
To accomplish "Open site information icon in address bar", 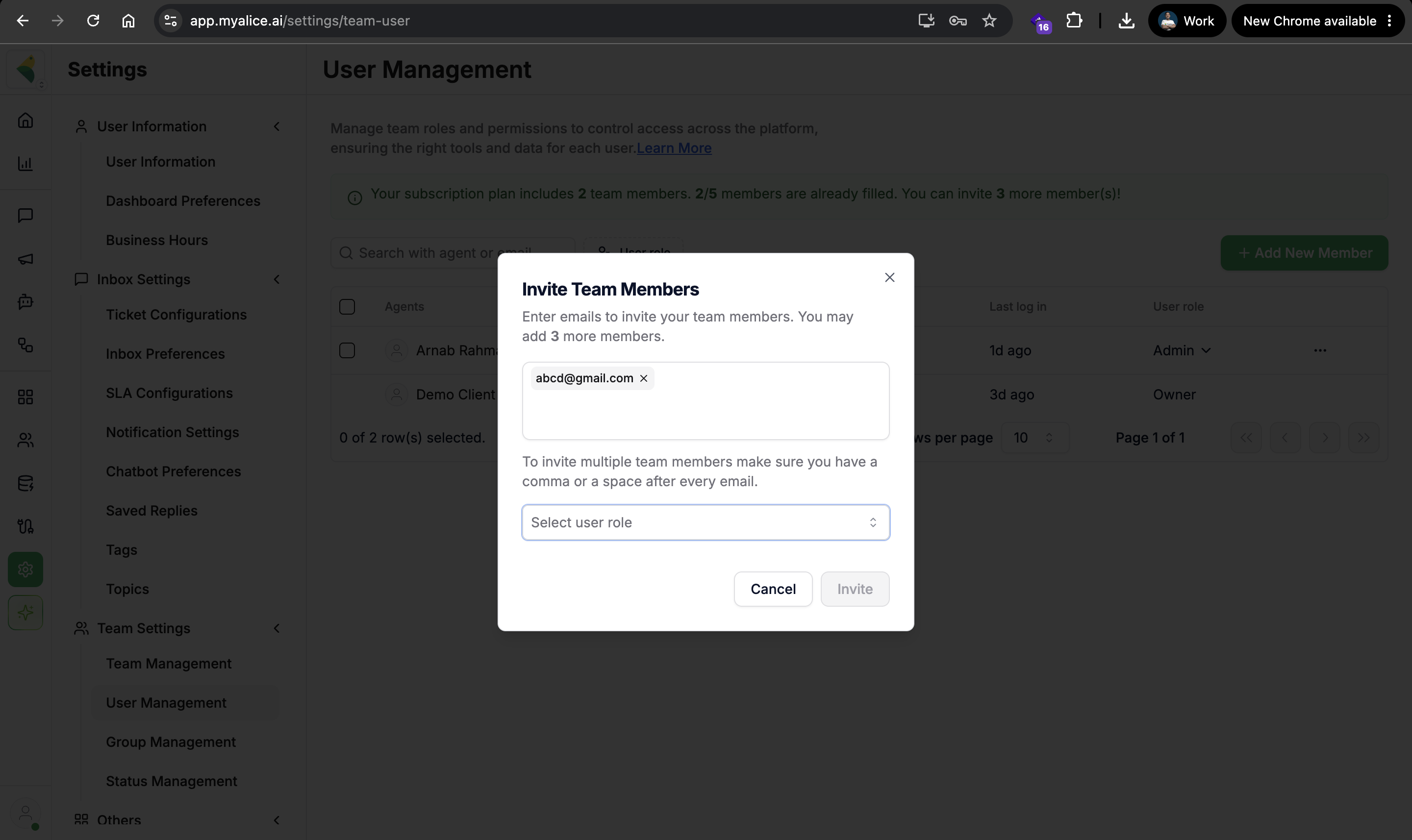I will (171, 21).
